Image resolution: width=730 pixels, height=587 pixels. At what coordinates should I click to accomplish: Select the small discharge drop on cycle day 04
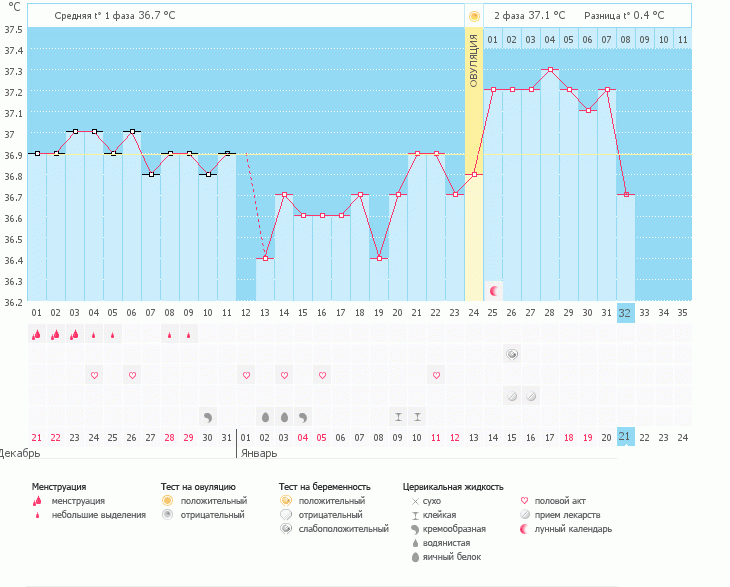(94, 335)
